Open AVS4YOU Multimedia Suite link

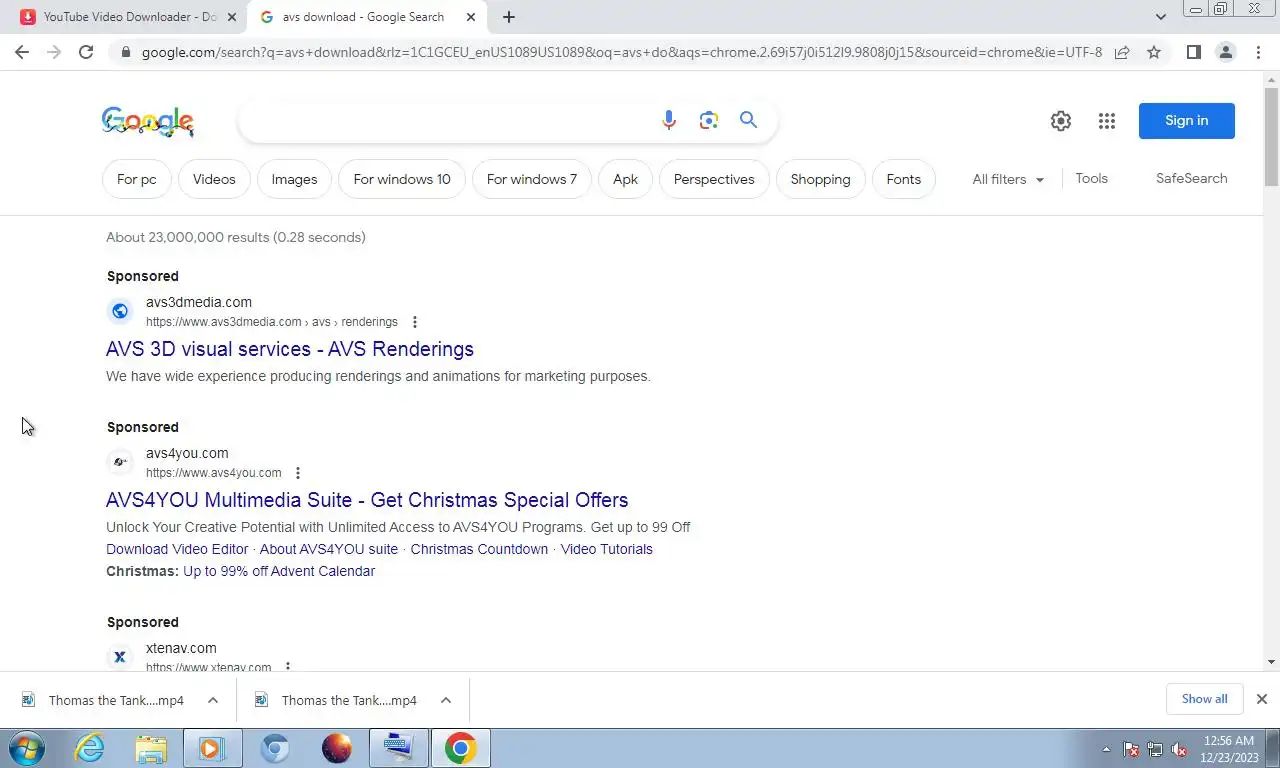coord(367,500)
